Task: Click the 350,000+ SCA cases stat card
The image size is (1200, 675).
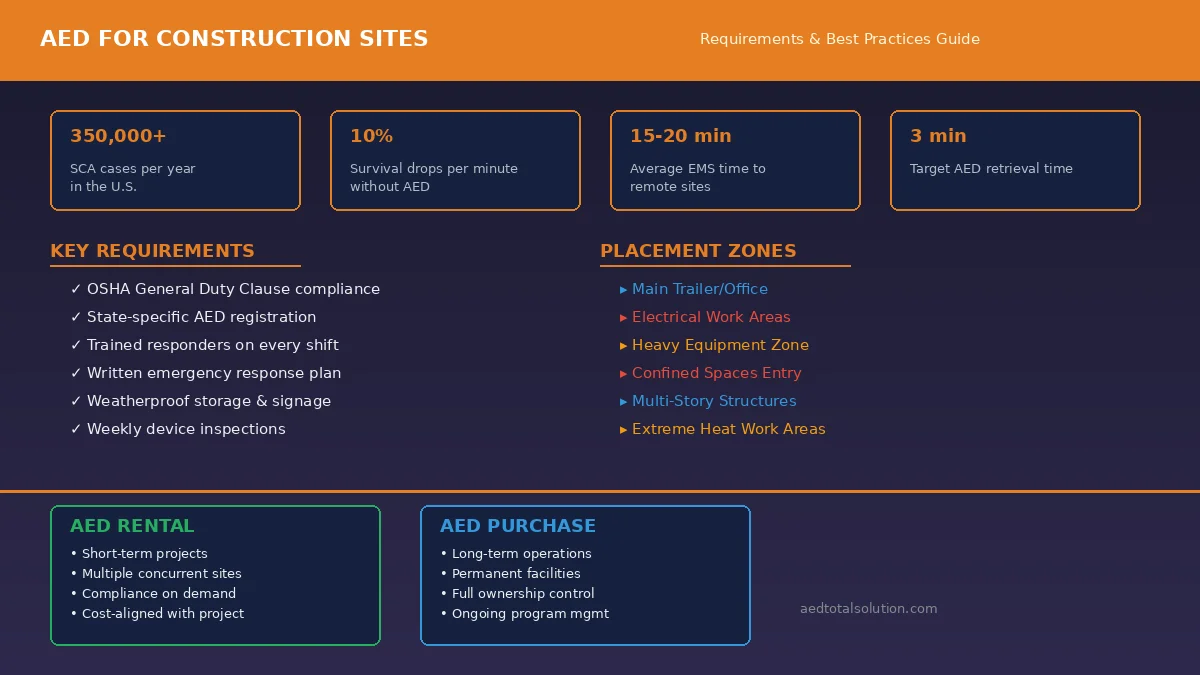Action: (x=175, y=160)
